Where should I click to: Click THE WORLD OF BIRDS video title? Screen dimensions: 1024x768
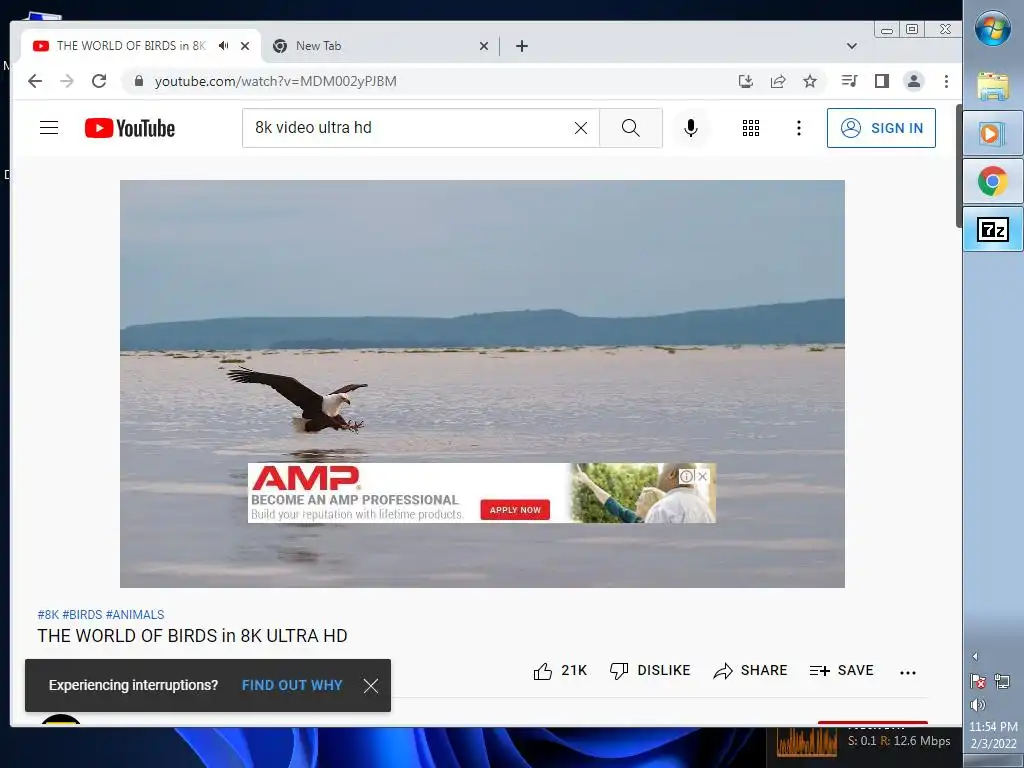(192, 635)
